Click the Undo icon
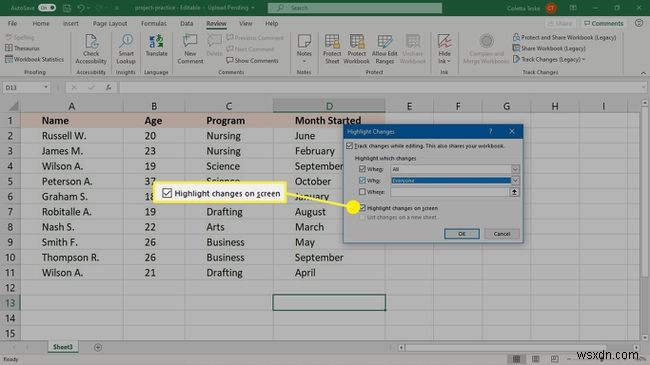The image size is (650, 365). coord(81,8)
